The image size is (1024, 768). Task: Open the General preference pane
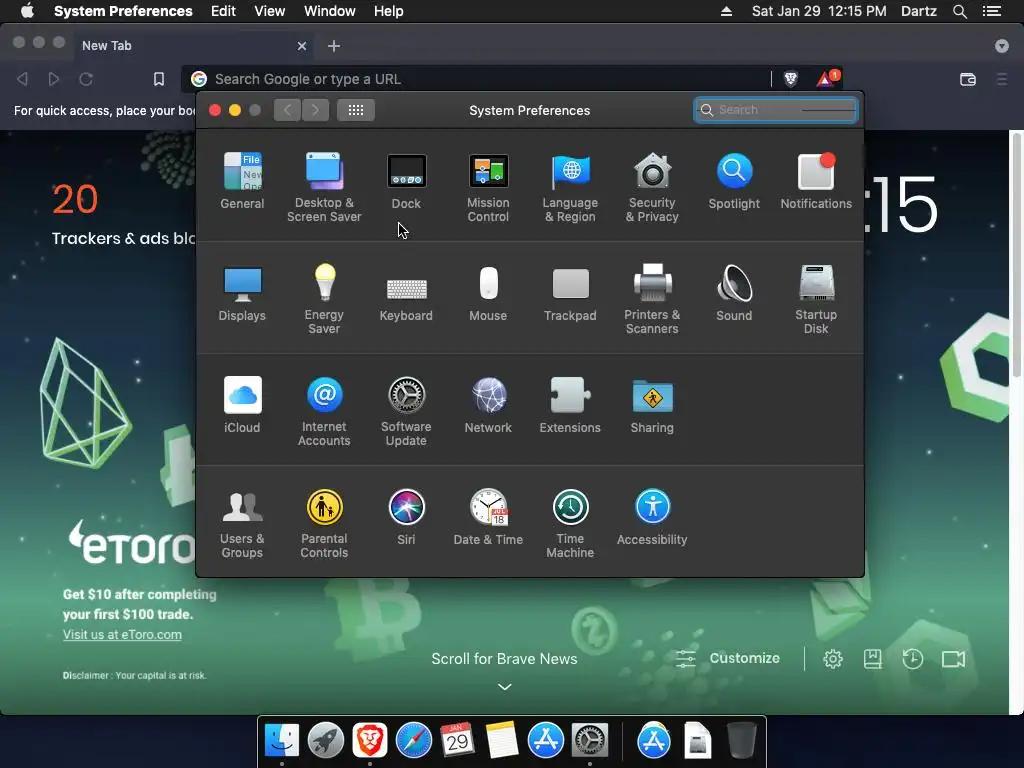click(x=242, y=181)
